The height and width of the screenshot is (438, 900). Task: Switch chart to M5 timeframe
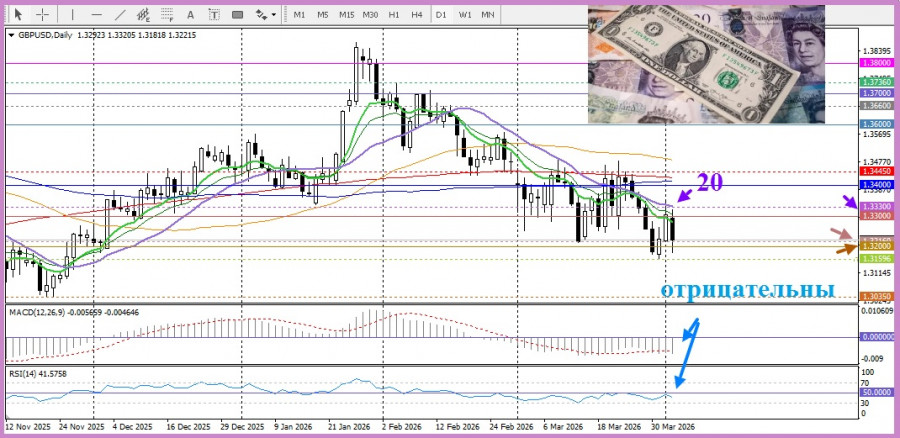pos(323,15)
